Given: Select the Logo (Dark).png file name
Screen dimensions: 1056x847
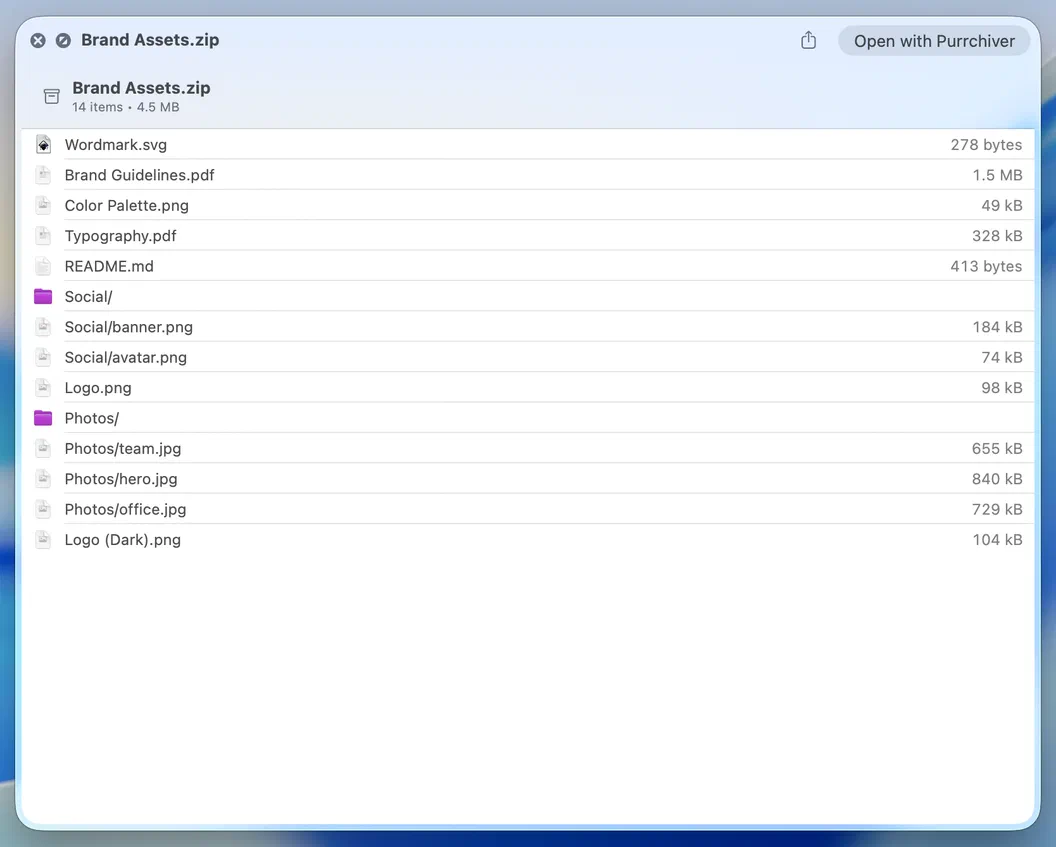Looking at the screenshot, I should pyautogui.click(x=123, y=540).
